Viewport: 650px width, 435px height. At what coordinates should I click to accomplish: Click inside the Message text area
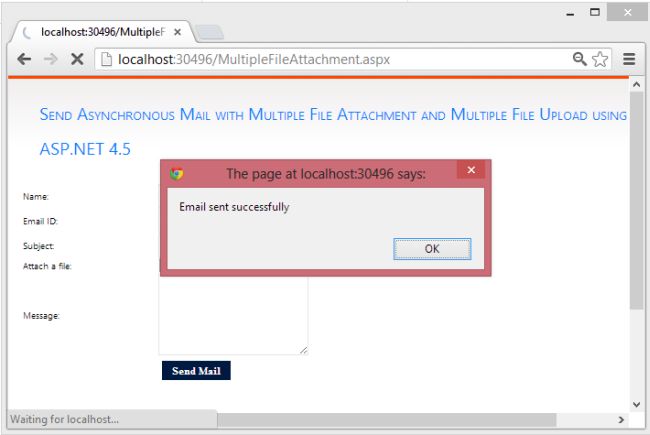click(233, 315)
